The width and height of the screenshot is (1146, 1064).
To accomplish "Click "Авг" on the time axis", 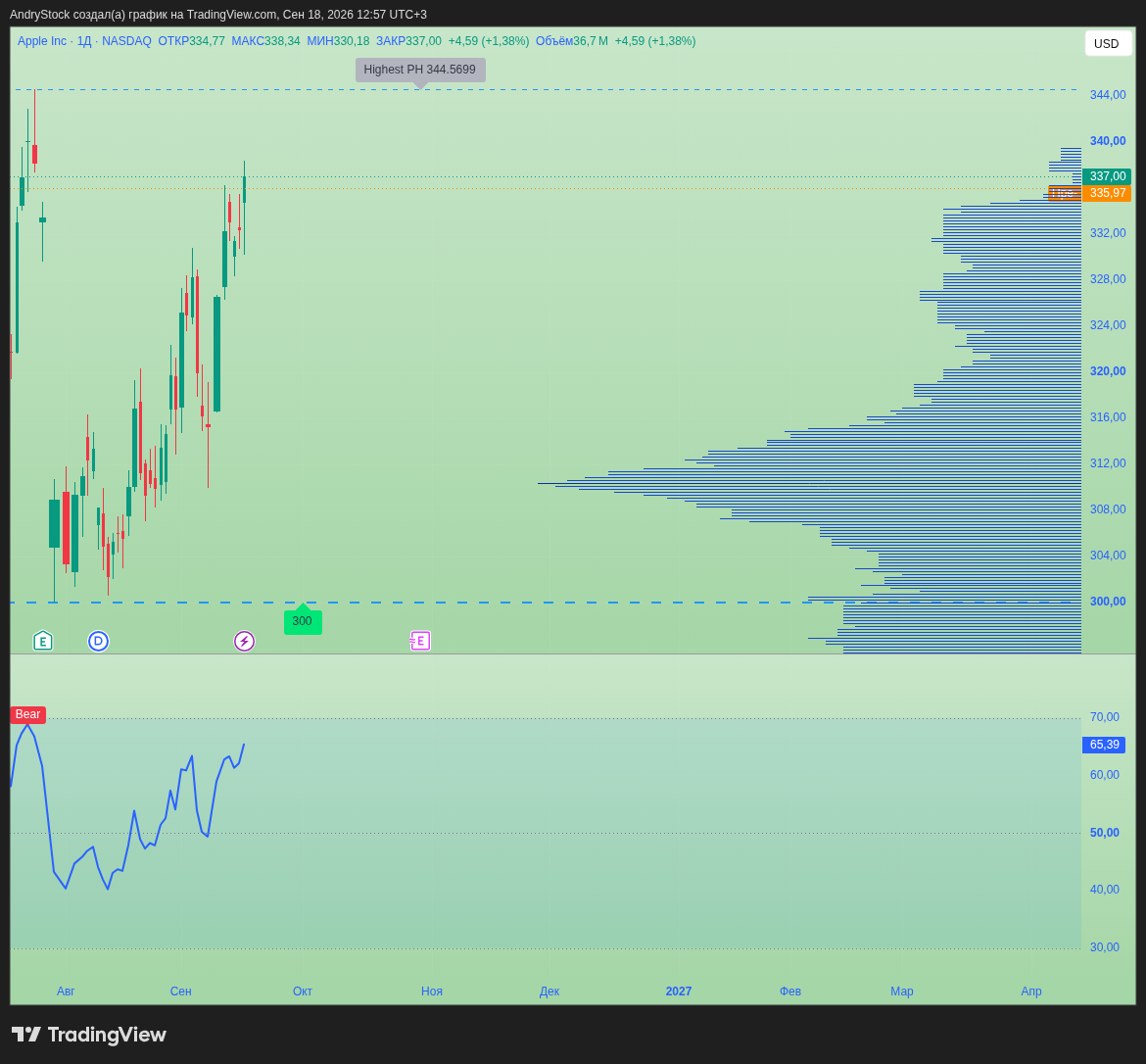I will coord(66,991).
